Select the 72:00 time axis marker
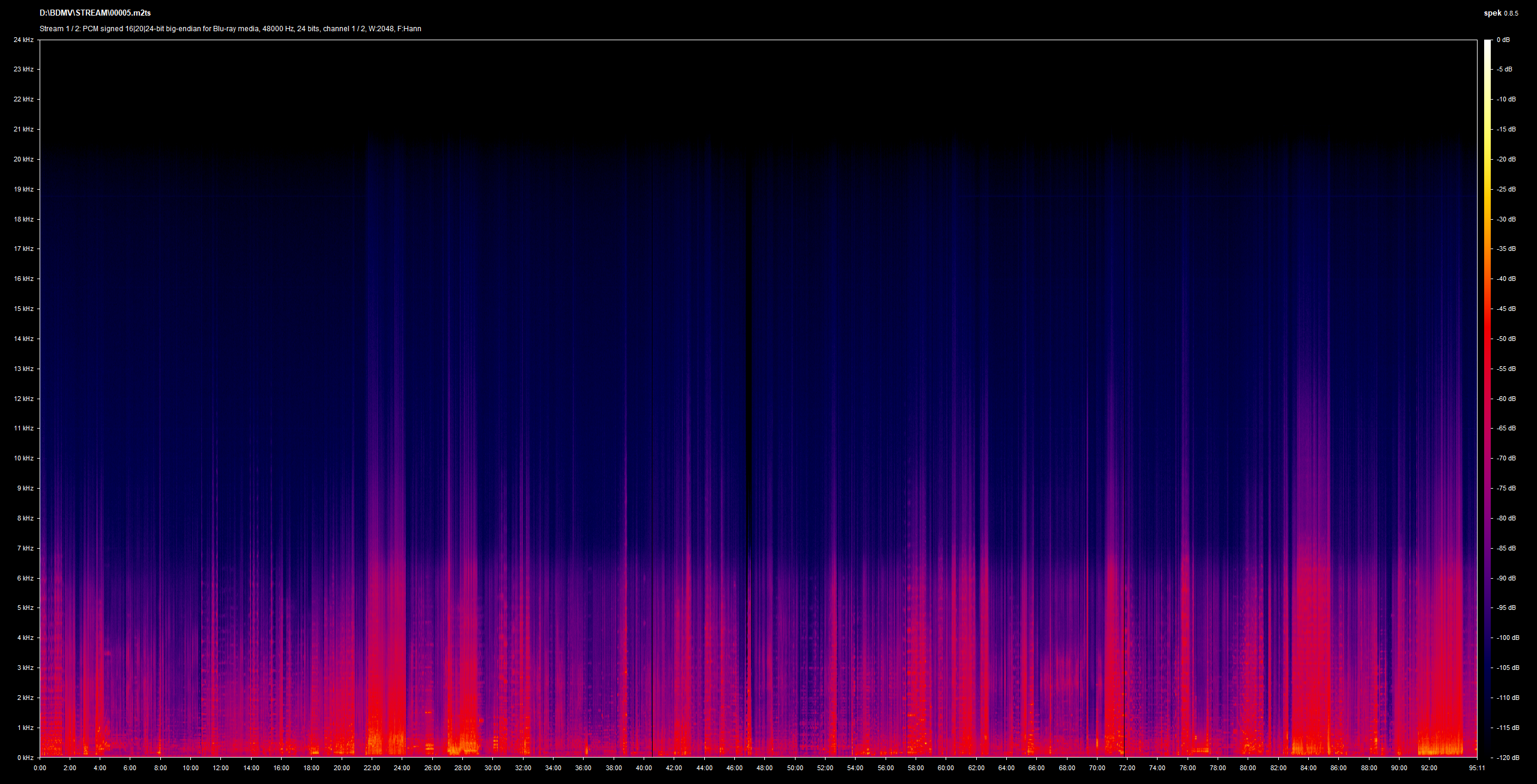 1127,768
